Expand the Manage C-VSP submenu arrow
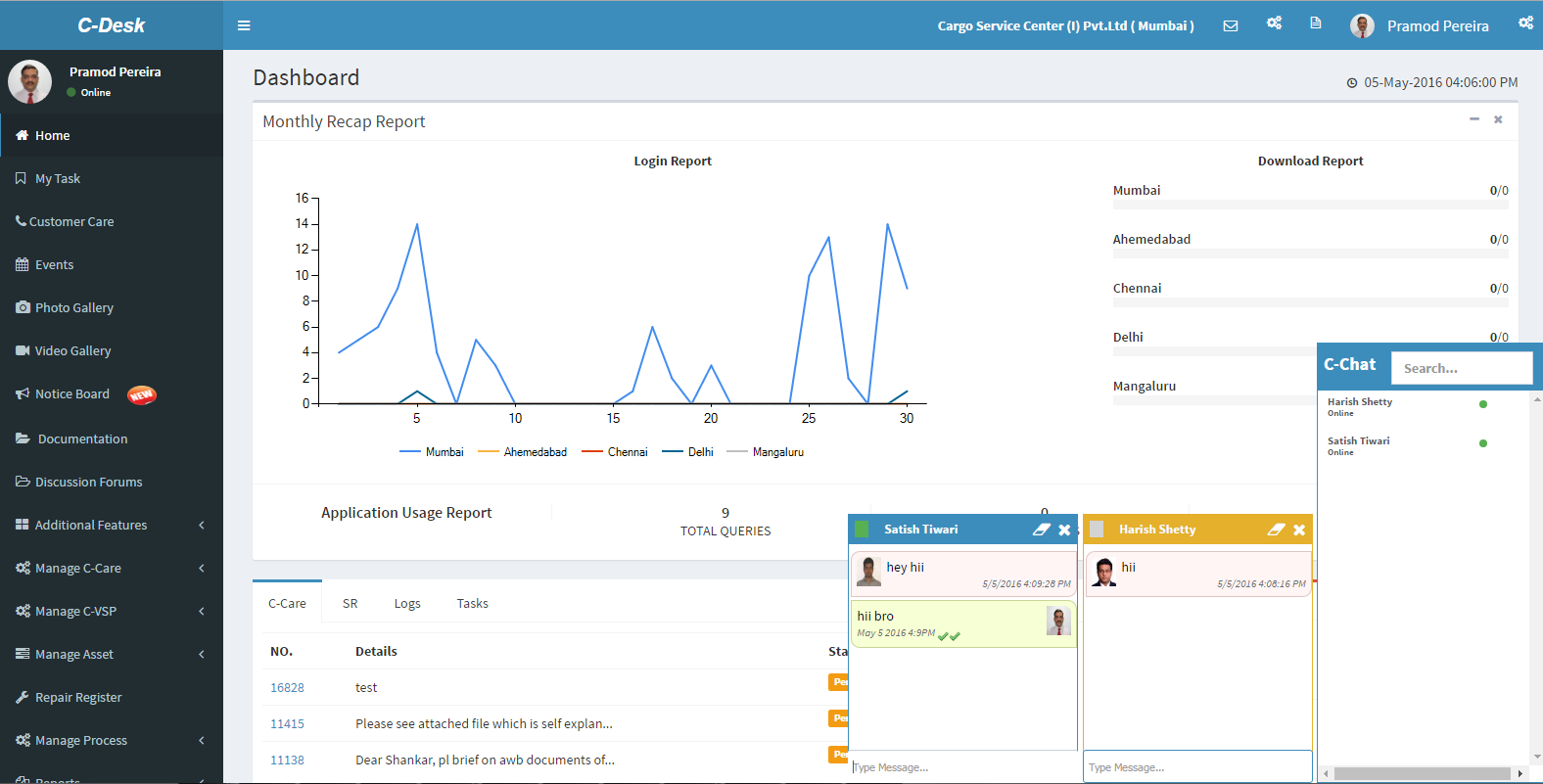 coord(202,611)
